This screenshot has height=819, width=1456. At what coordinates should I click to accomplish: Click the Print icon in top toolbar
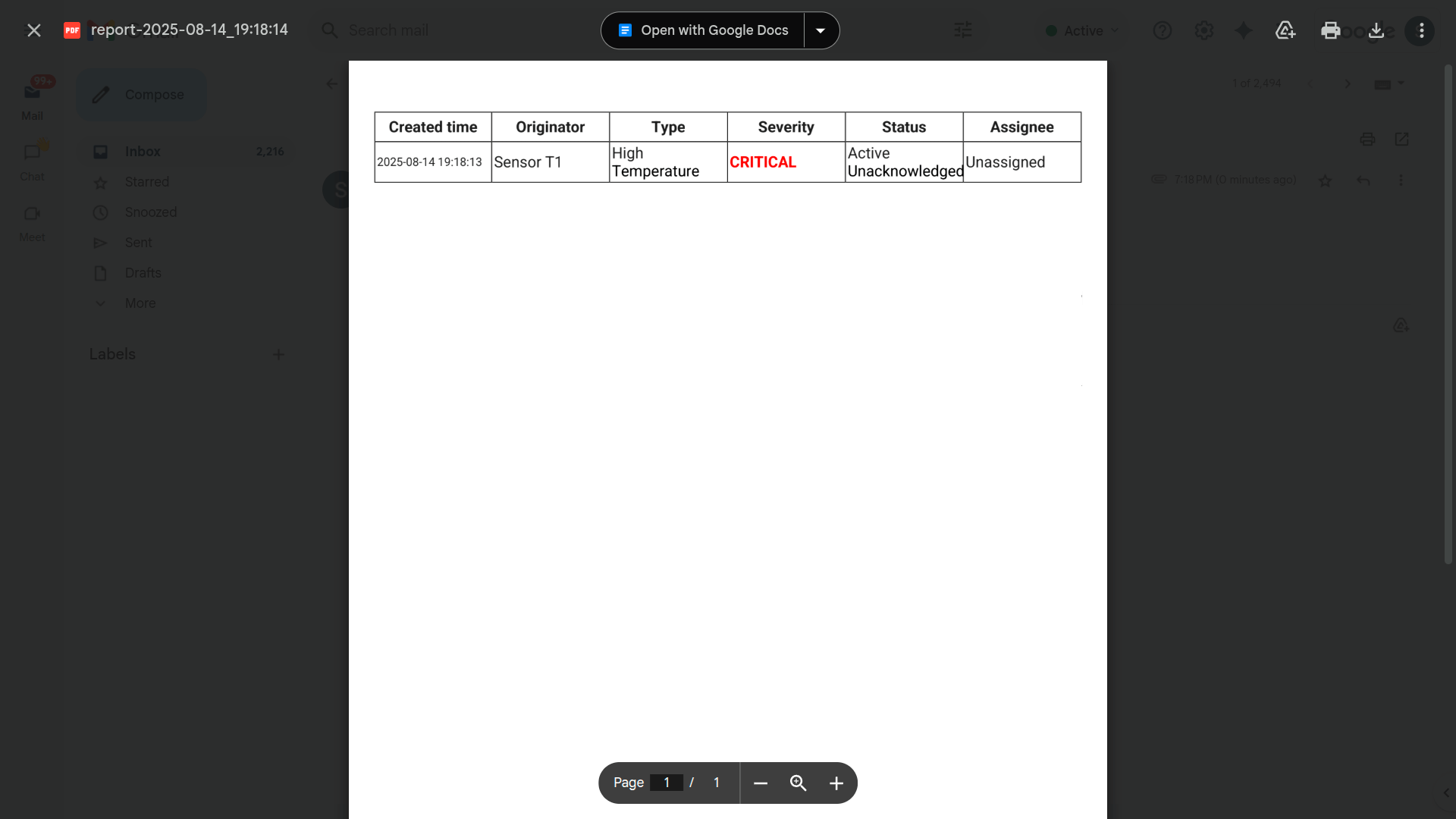[x=1330, y=30]
